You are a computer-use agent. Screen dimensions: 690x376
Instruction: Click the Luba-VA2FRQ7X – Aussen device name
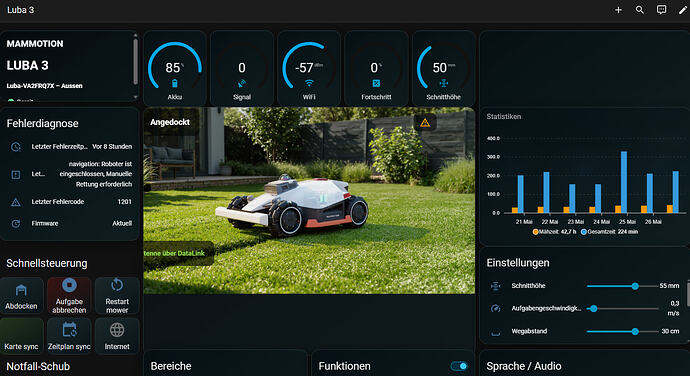tap(44, 86)
